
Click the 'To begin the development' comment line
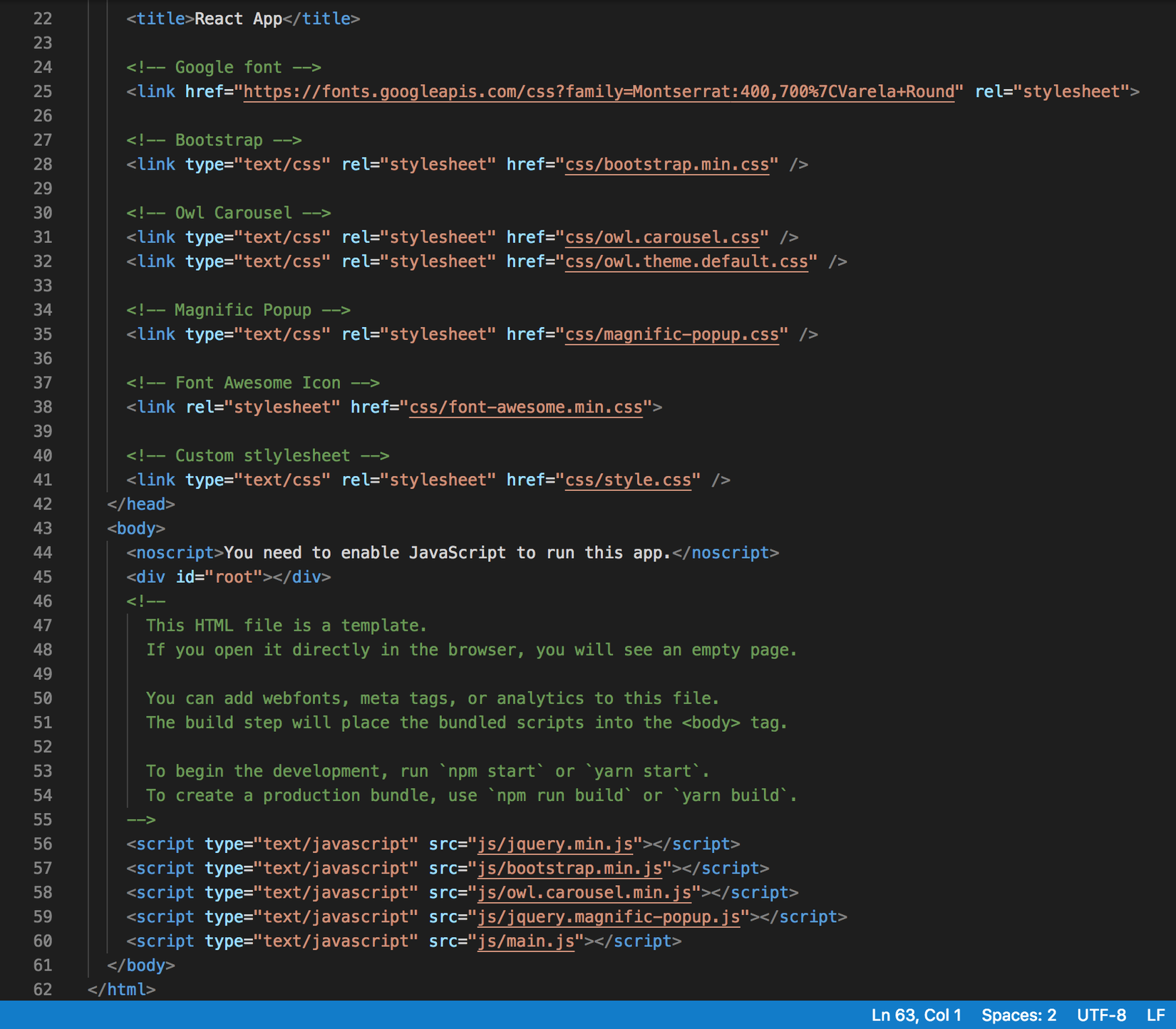pos(428,771)
